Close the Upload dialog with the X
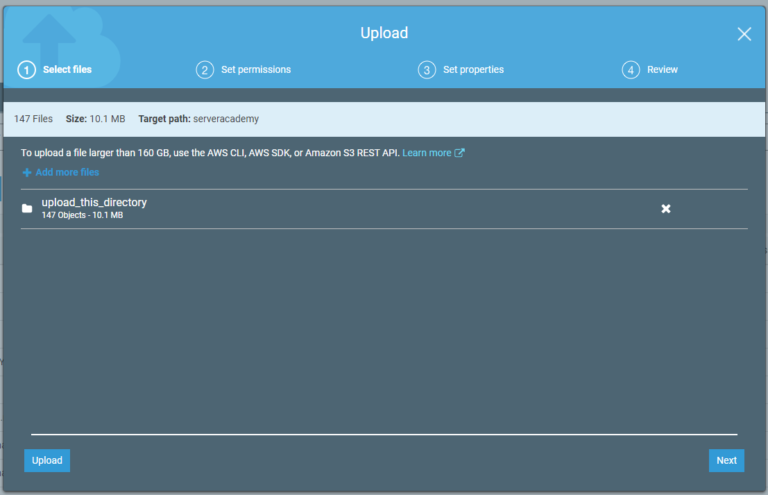The width and height of the screenshot is (768, 495). (x=744, y=34)
